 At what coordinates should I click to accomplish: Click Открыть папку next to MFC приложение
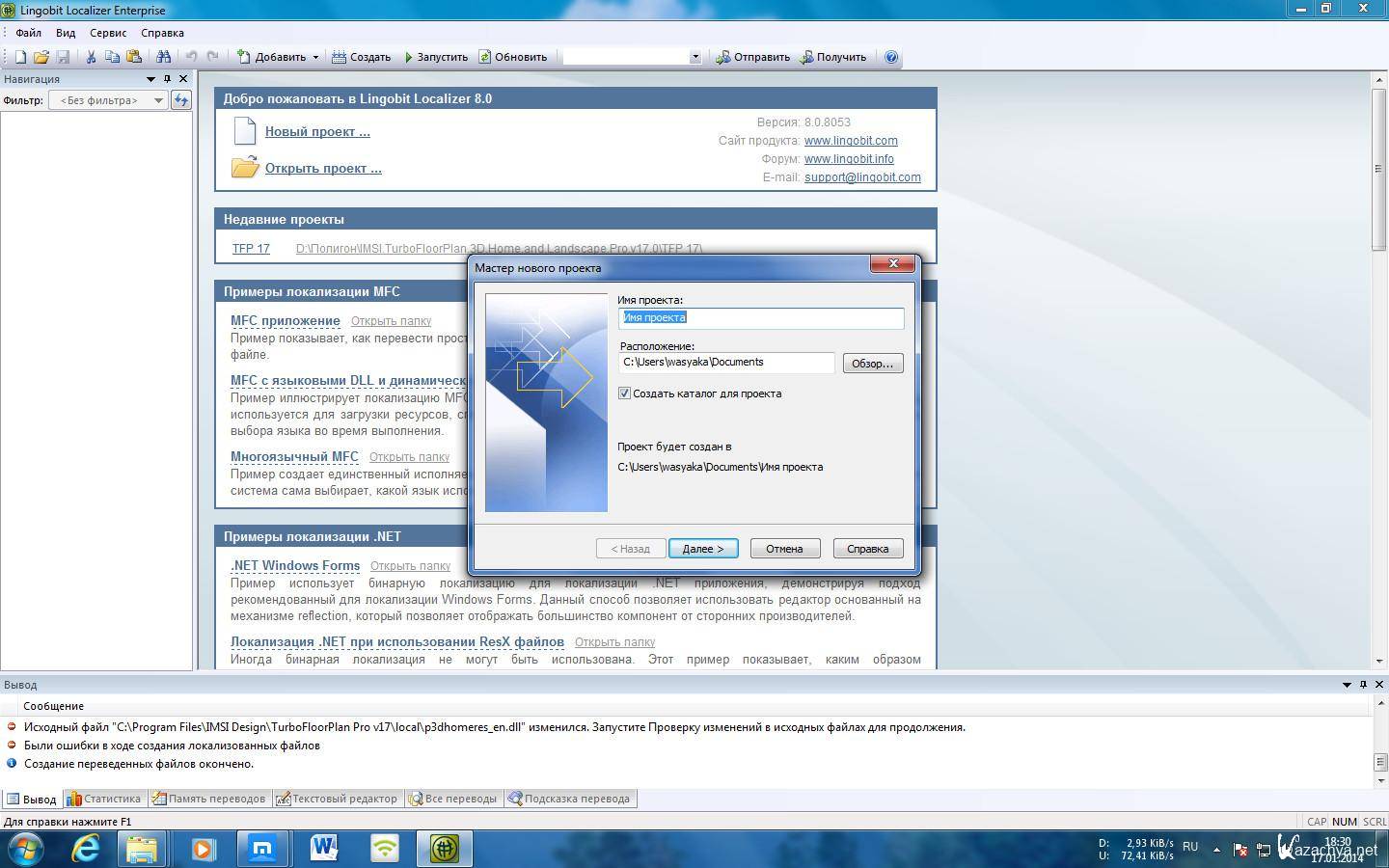click(391, 321)
